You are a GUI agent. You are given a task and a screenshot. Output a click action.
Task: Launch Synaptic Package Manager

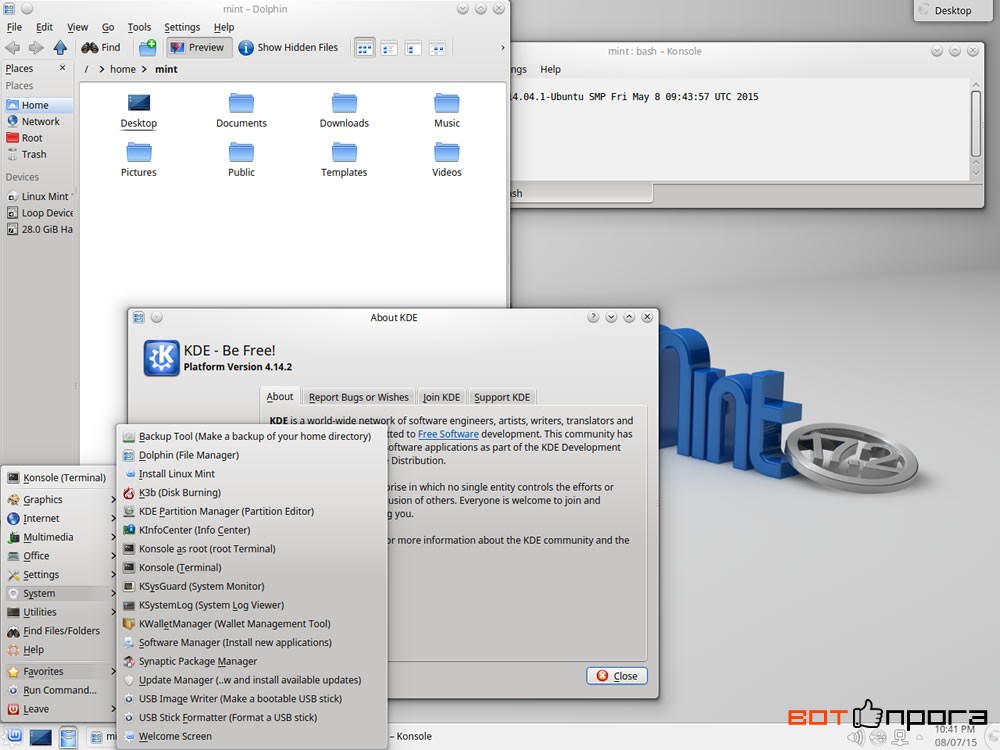253,661
